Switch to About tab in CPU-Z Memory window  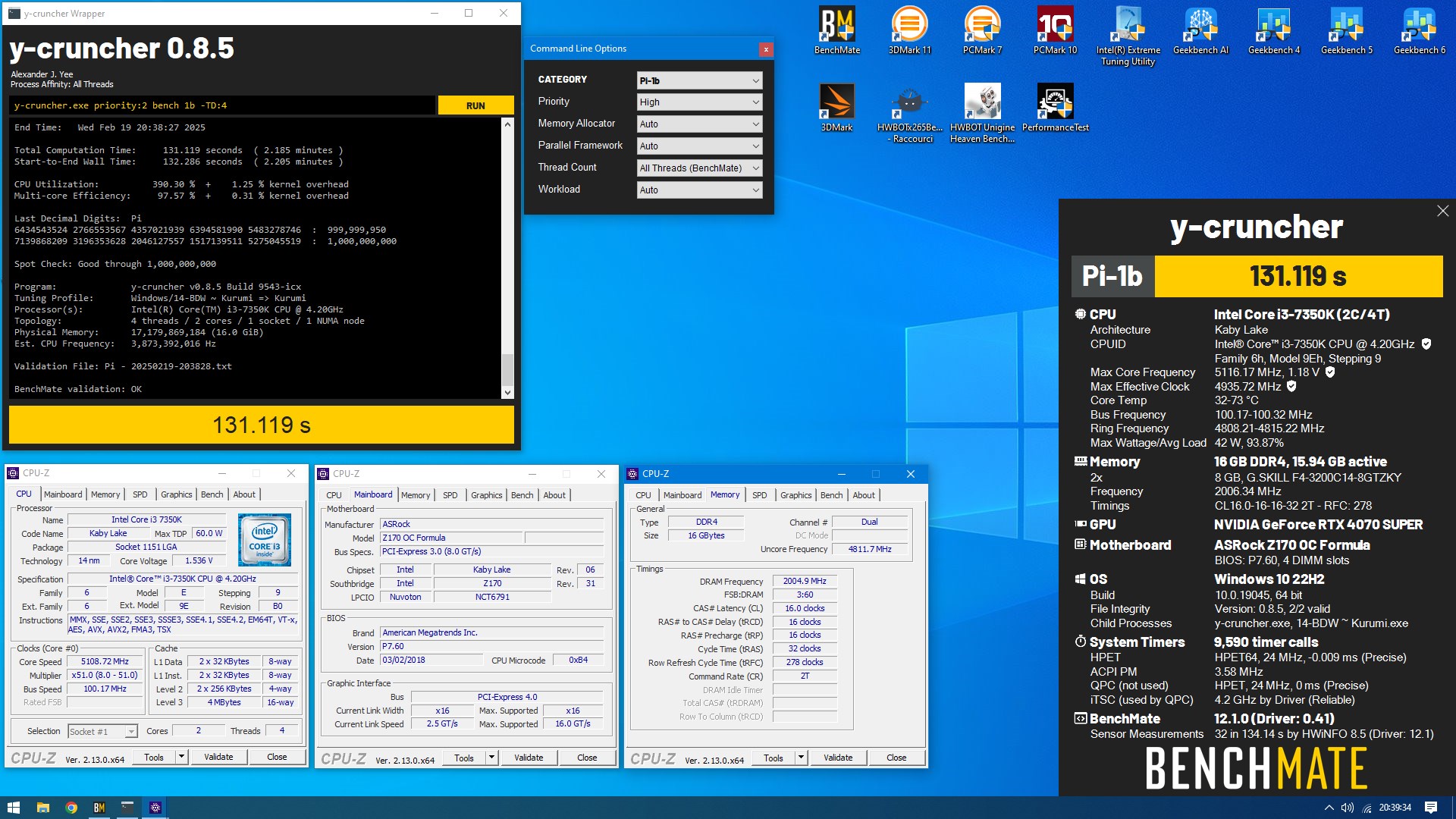(x=864, y=495)
